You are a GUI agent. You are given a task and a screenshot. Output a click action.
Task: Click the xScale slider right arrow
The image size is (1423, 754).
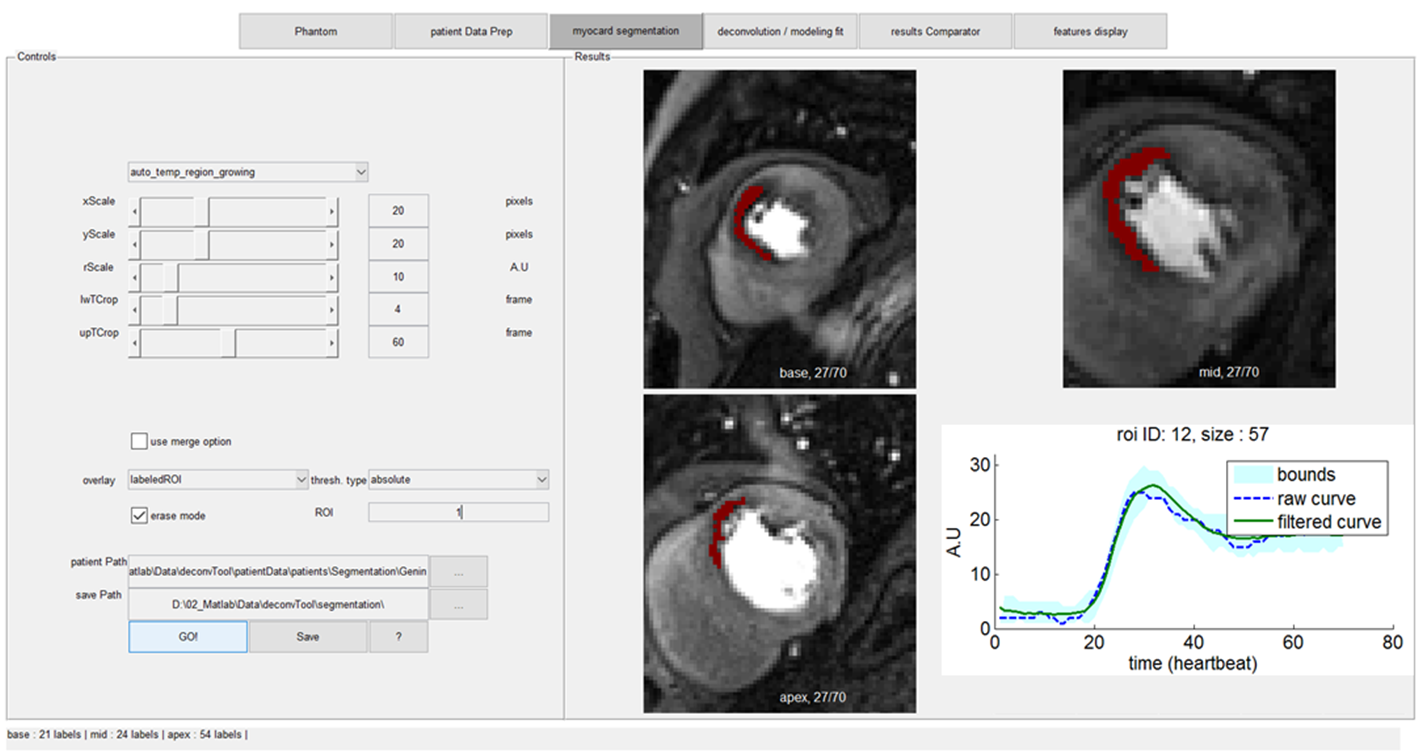(x=332, y=213)
